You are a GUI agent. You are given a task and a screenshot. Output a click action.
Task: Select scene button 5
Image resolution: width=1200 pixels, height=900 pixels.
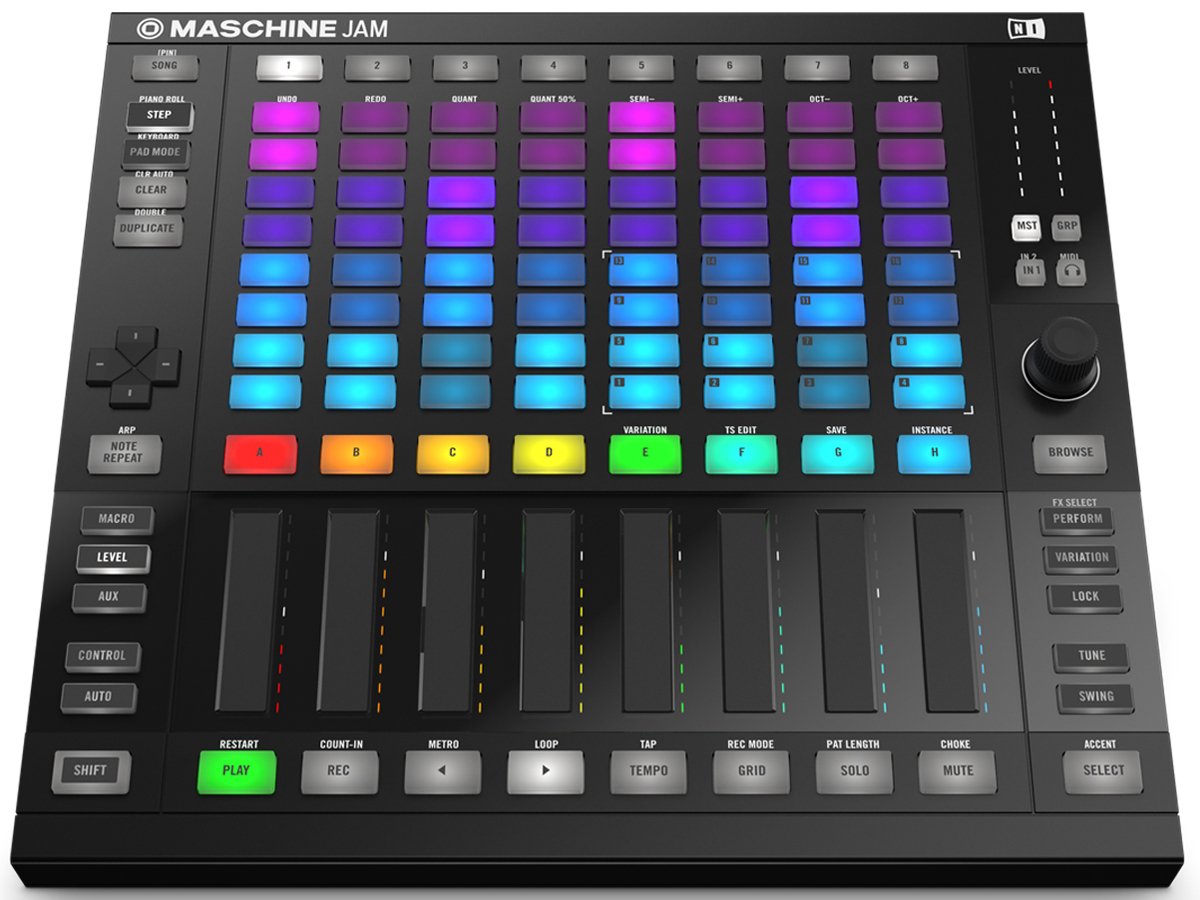[x=641, y=67]
